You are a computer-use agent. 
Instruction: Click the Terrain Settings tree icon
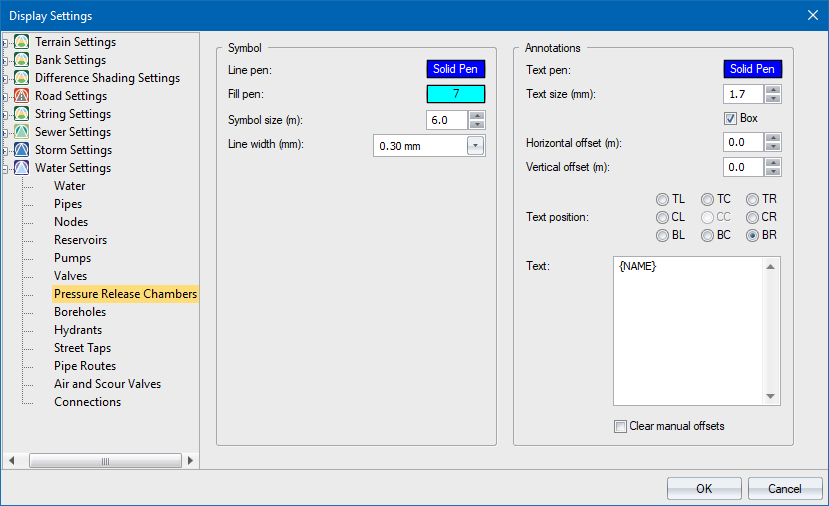pyautogui.click(x=22, y=42)
